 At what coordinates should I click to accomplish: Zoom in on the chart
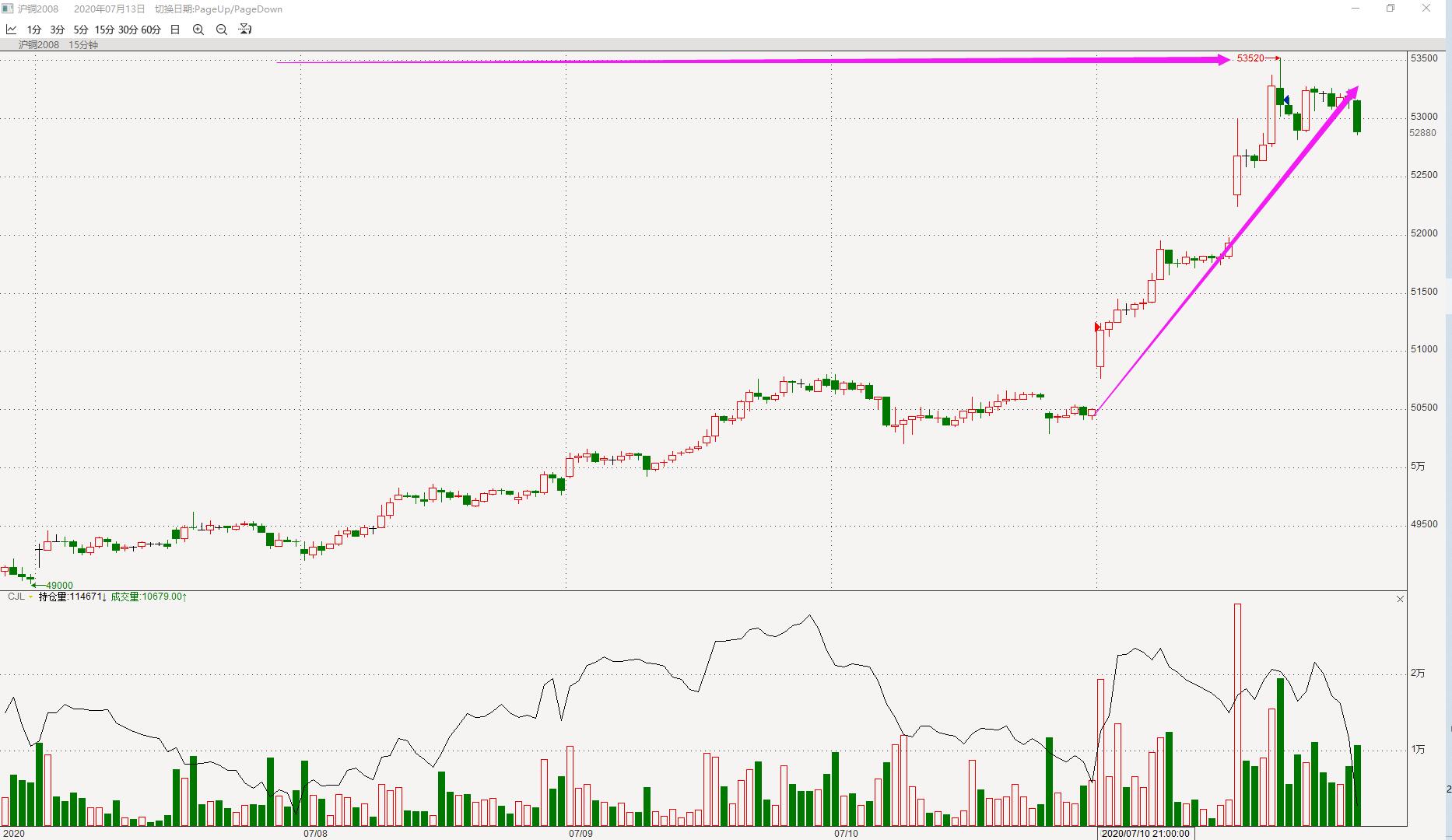pyautogui.click(x=198, y=30)
